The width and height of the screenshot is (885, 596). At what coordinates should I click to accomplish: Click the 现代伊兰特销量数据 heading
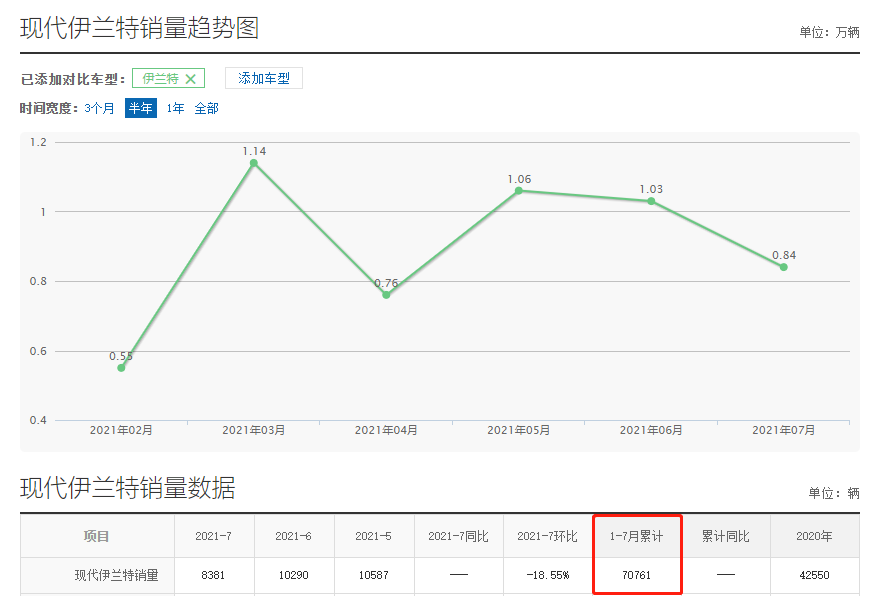(x=128, y=488)
